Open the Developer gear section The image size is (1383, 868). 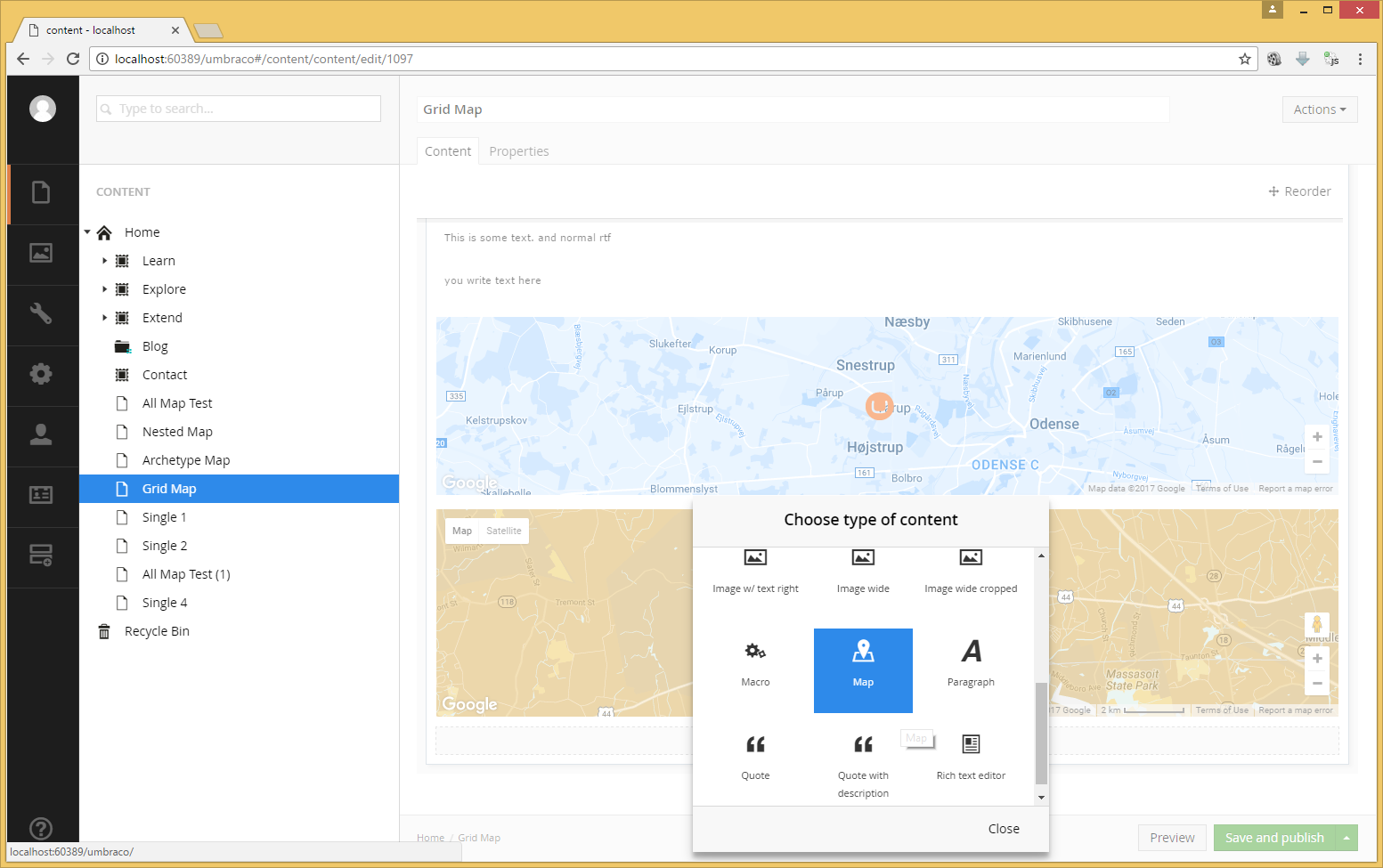point(41,374)
